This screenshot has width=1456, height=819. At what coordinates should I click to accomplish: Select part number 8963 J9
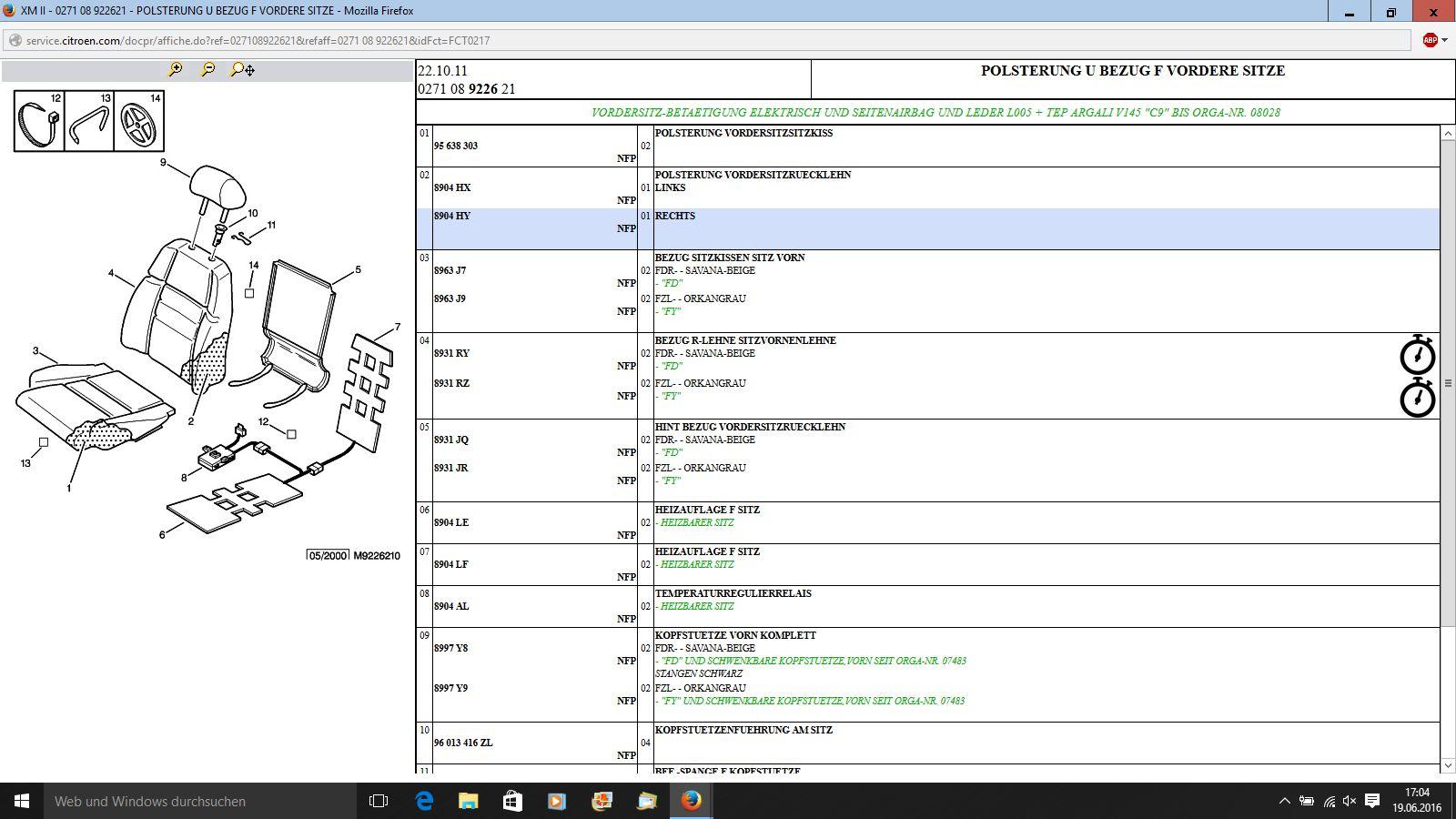point(450,298)
